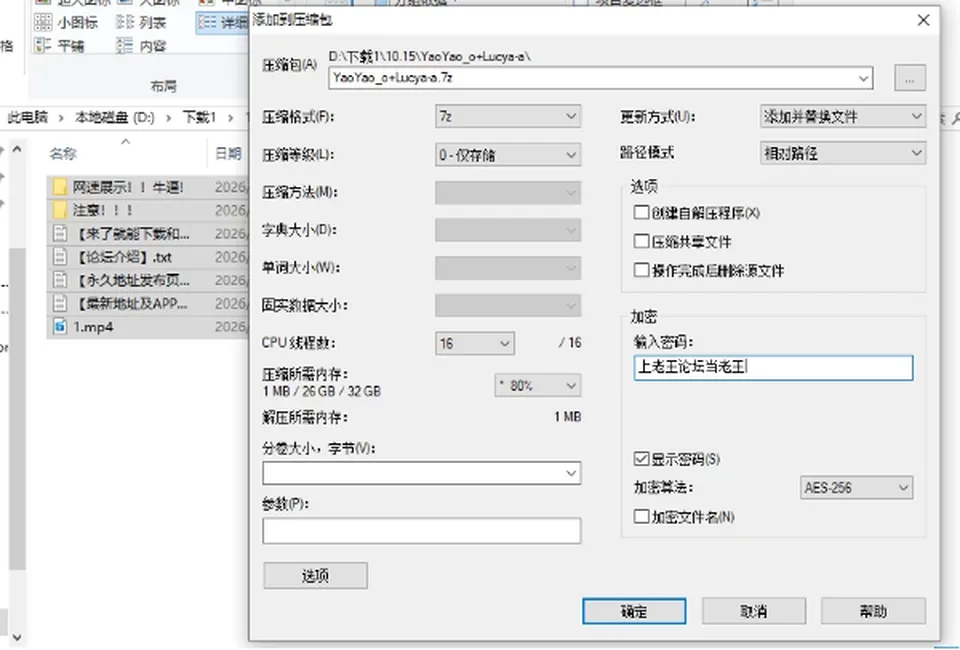This screenshot has height=650, width=960.
Task: Click the video file icon of 1.mp4
Action: pyautogui.click(x=59, y=326)
